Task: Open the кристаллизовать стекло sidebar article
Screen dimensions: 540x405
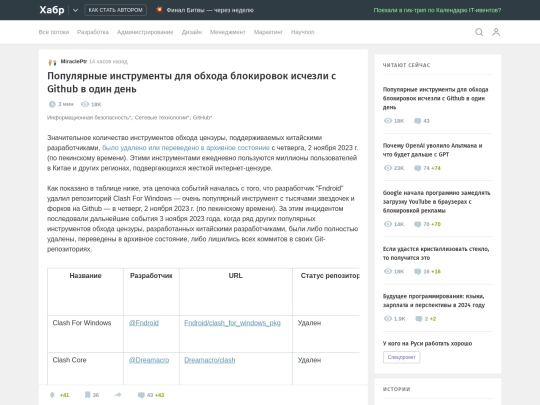Action: (436, 253)
